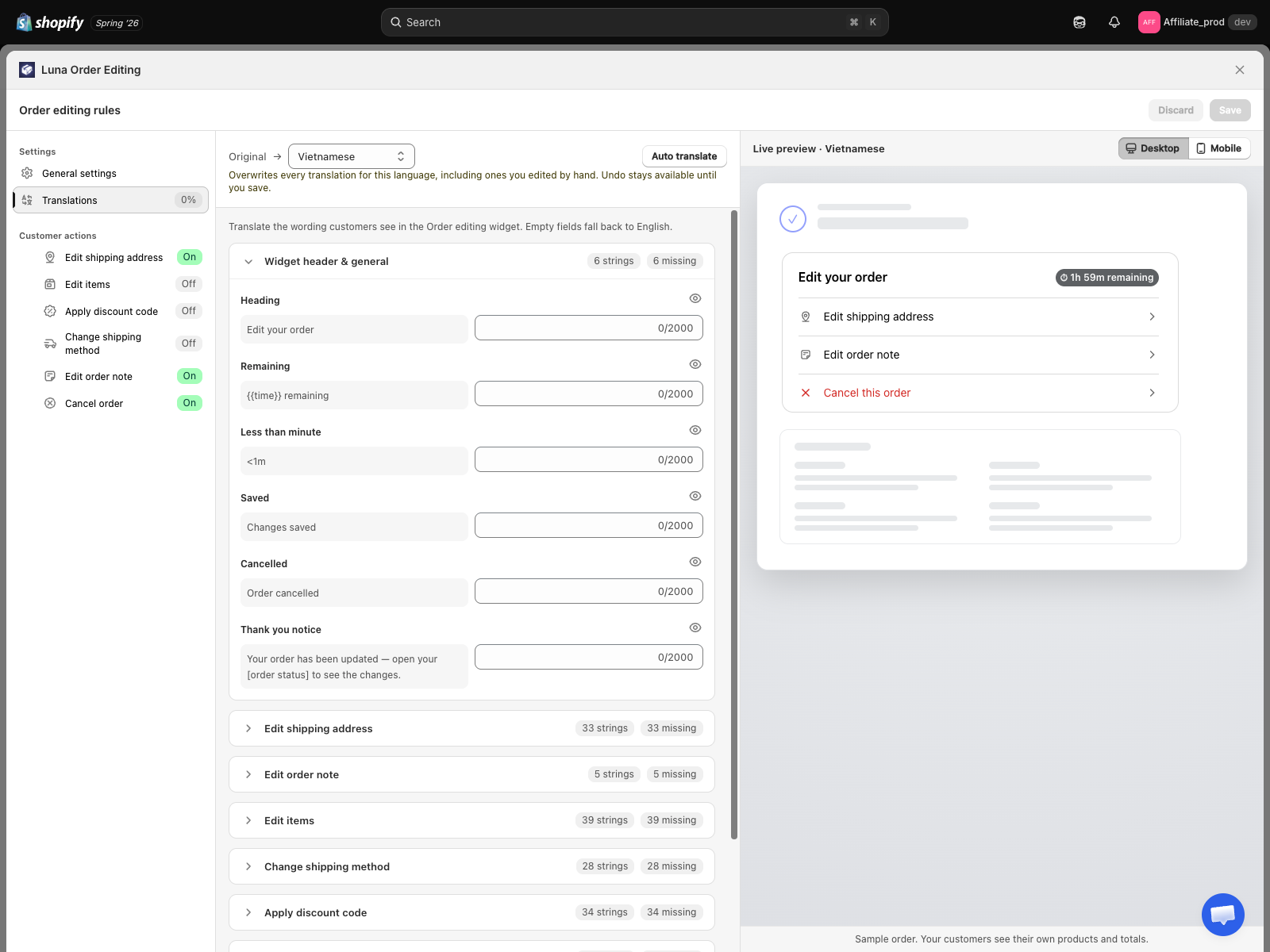Toggle Remaining string preview eye
Image resolution: width=1270 pixels, height=952 pixels.
click(695, 364)
